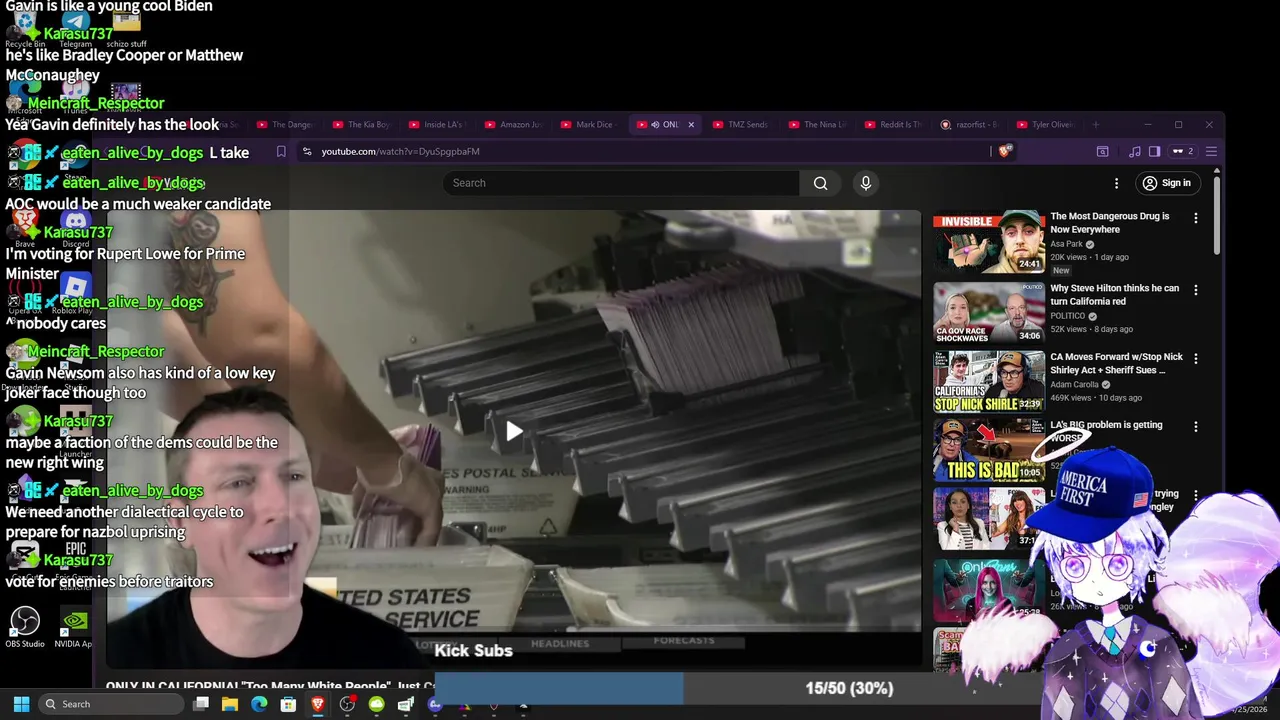
Task: Open POLITICO channel link
Action: pyautogui.click(x=1067, y=316)
